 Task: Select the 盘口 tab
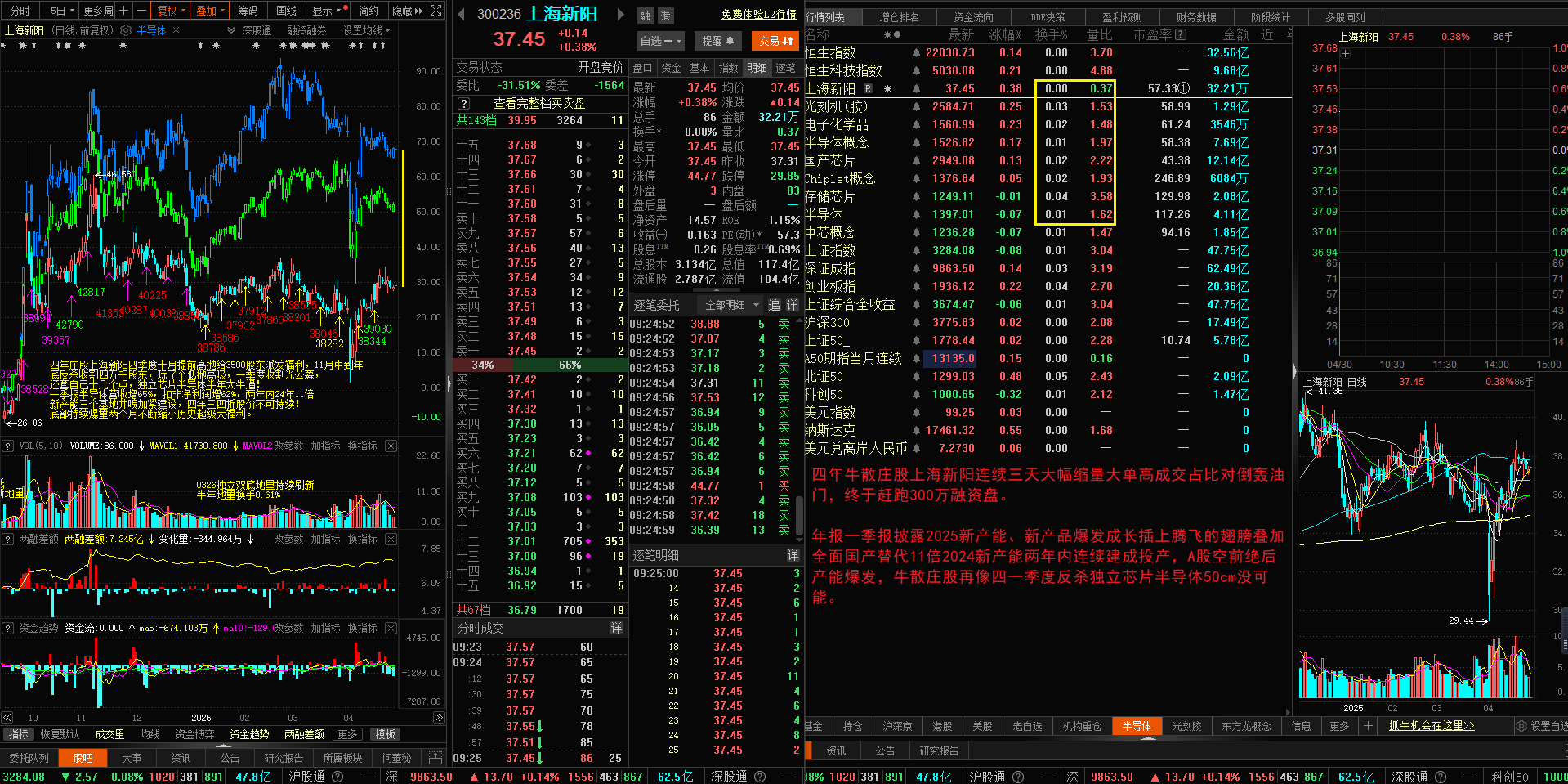642,68
